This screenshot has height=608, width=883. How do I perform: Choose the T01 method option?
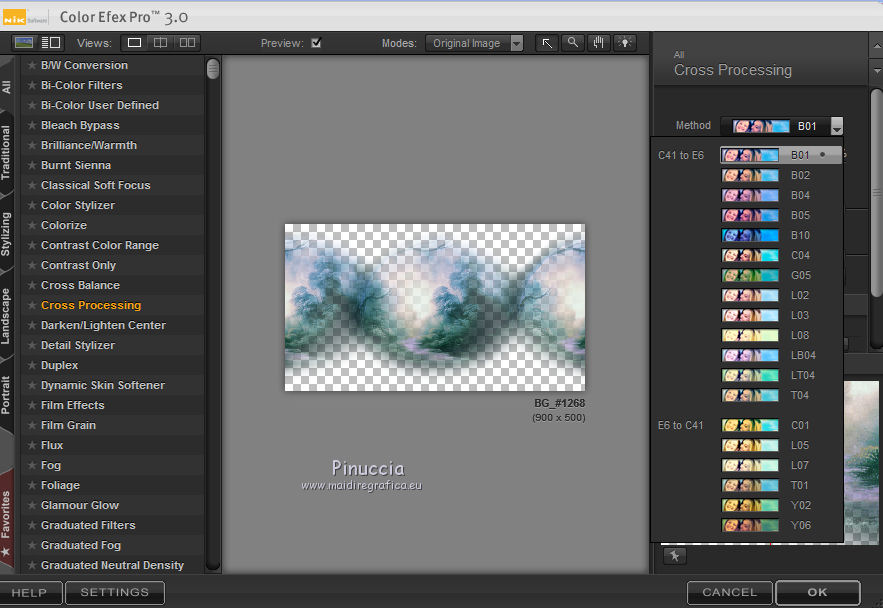click(781, 485)
